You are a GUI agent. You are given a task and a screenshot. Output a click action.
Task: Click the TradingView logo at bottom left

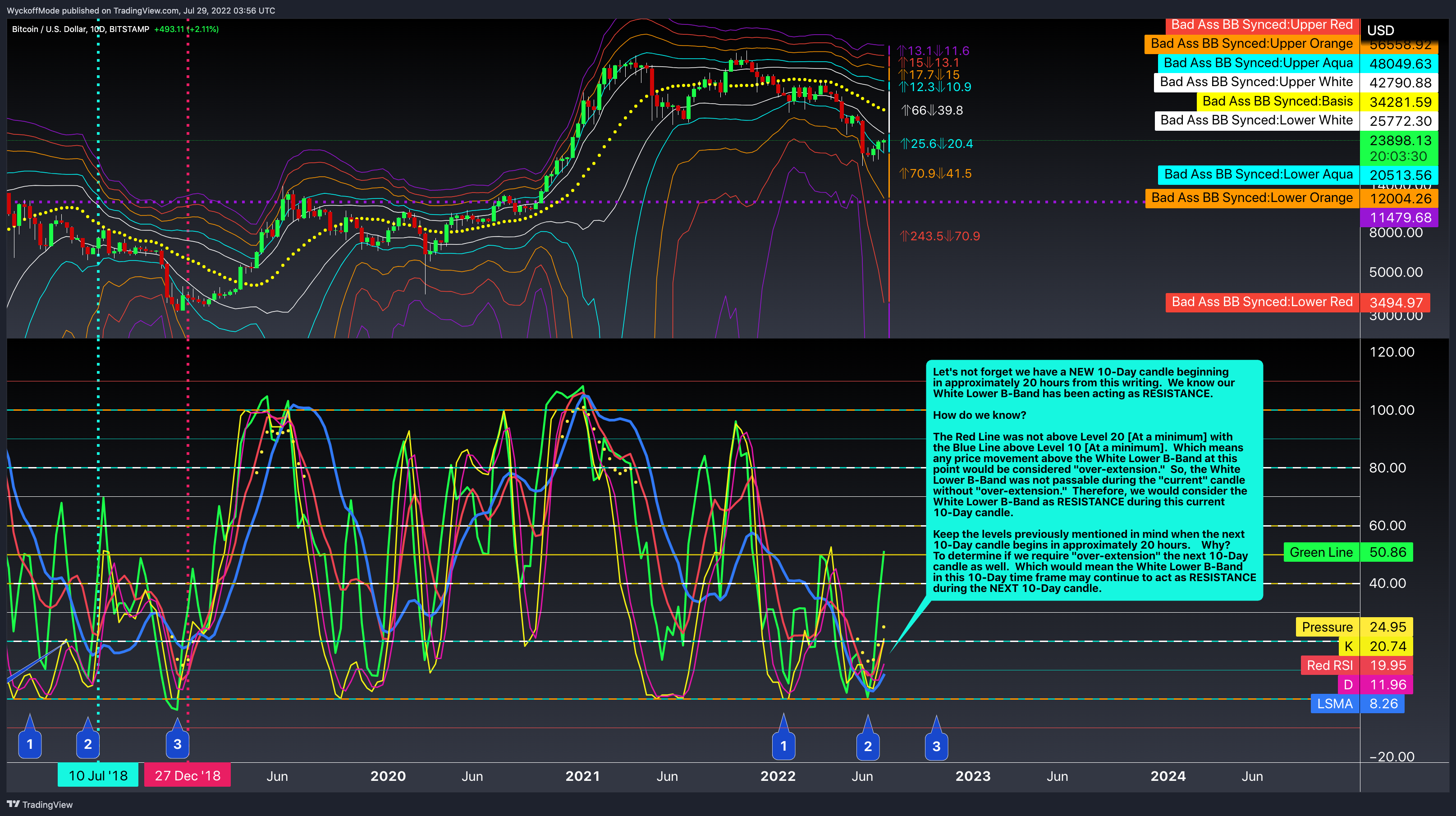pyautogui.click(x=40, y=804)
